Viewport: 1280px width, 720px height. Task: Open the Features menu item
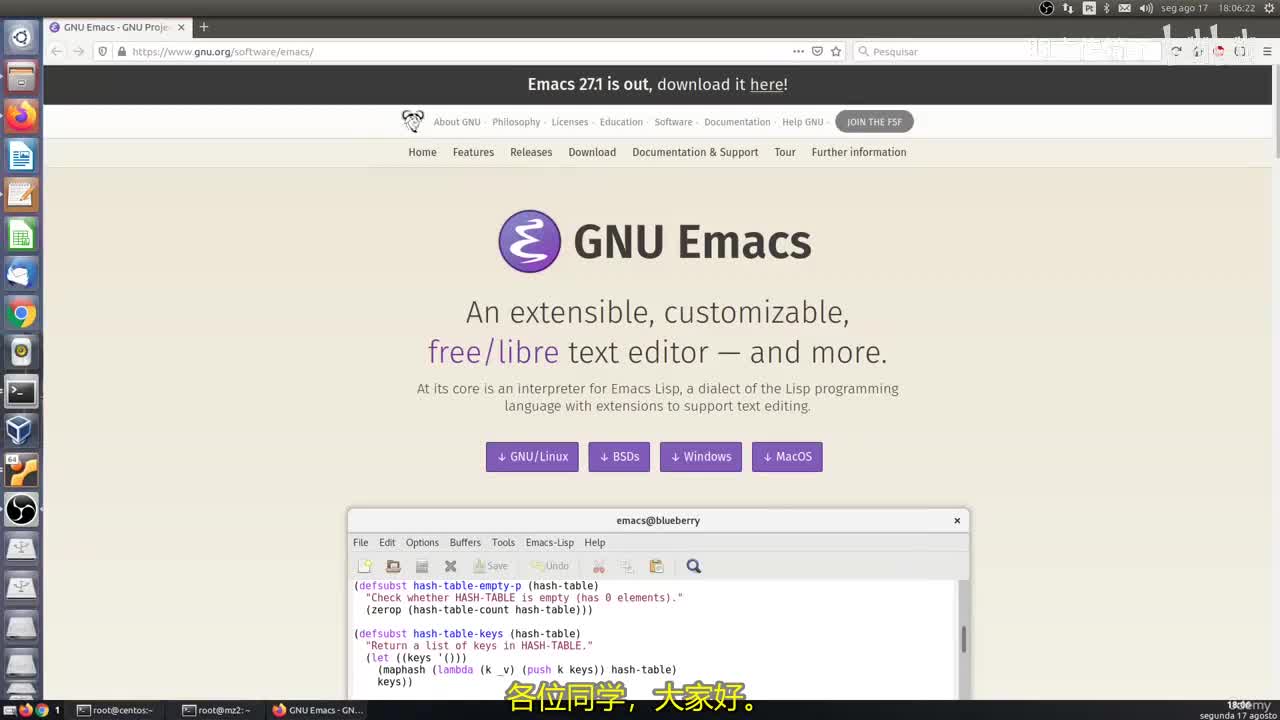click(473, 152)
